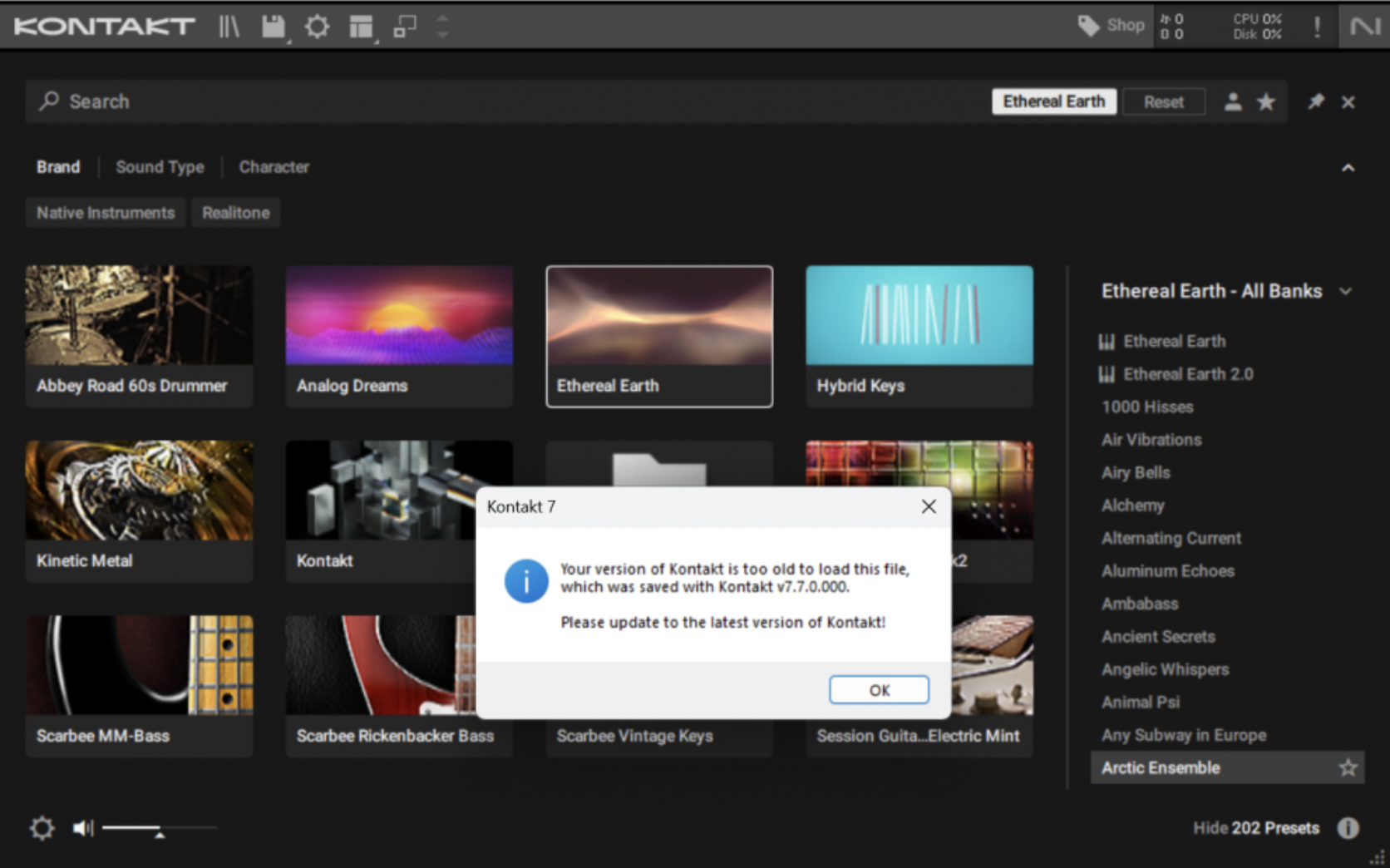The image size is (1390, 868).
Task: Click the Native Instruments brand tag
Action: coord(106,213)
